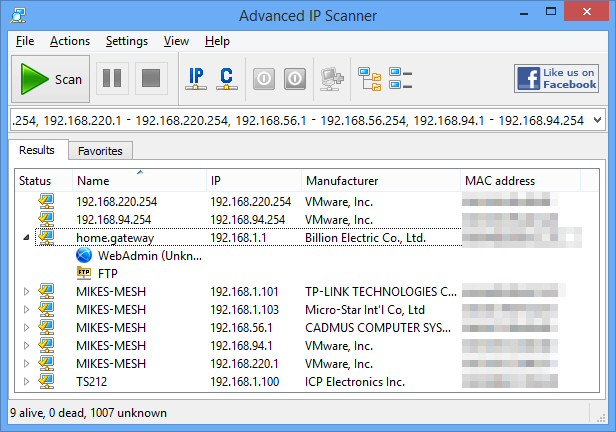The height and width of the screenshot is (432, 616).
Task: Collapse the home.gateway tree node
Action: point(26,237)
